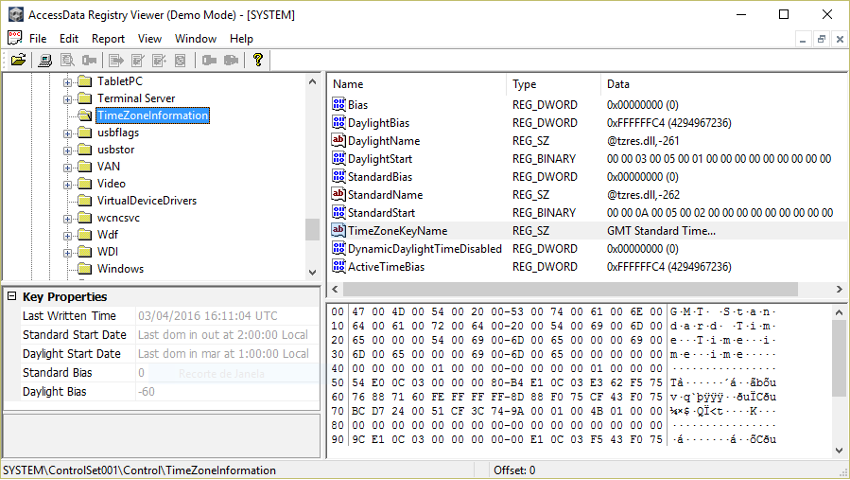Screen dimensions: 850x480
Task: Click the 'GMT Standard Time...' data cell
Action: (661, 231)
